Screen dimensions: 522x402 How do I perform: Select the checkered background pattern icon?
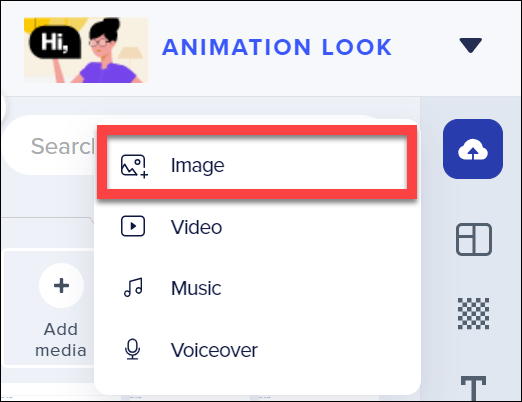pos(473,313)
